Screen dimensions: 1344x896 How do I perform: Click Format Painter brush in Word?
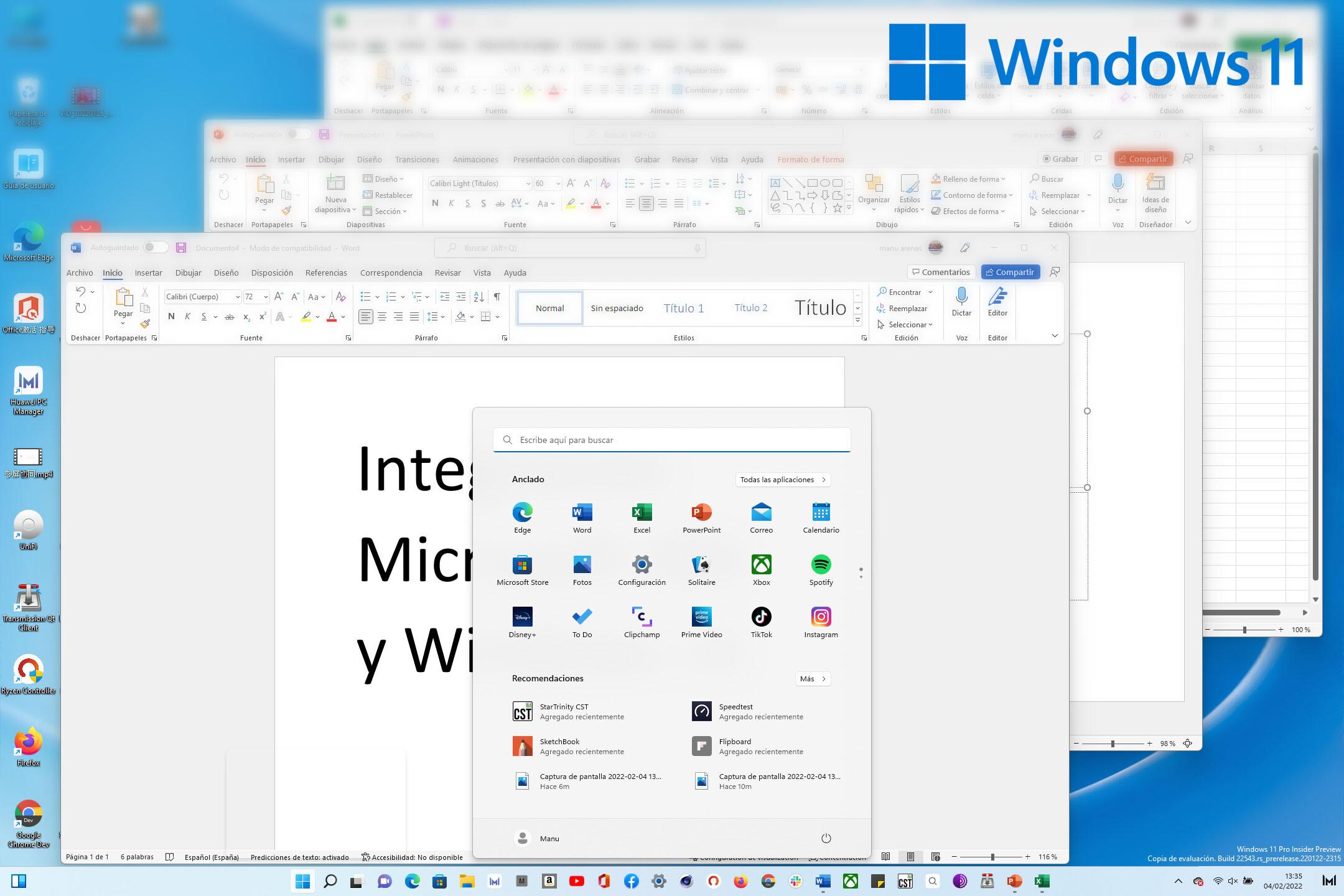point(145,324)
